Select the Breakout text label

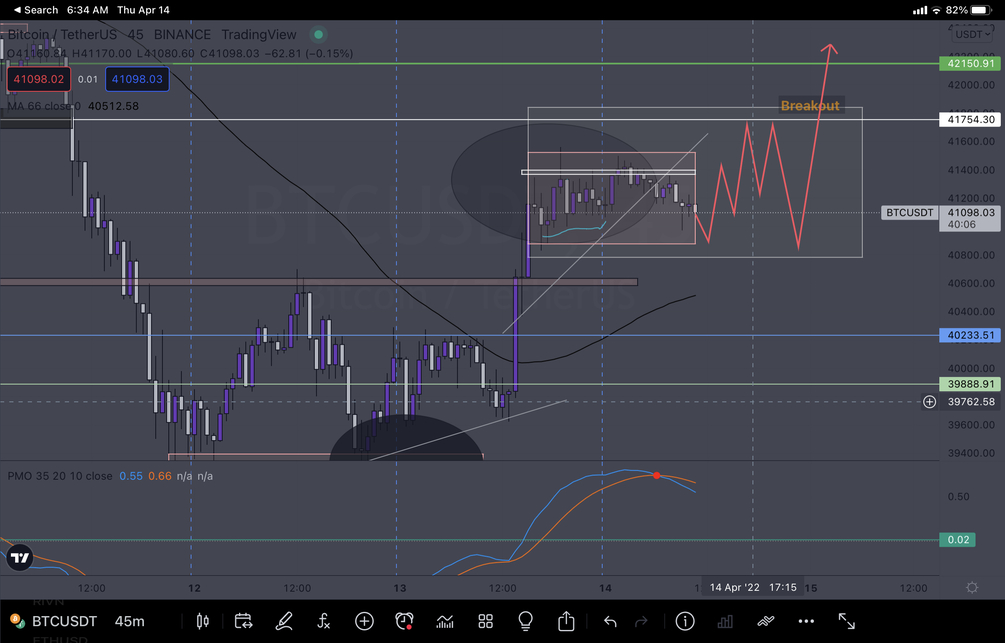pos(810,106)
